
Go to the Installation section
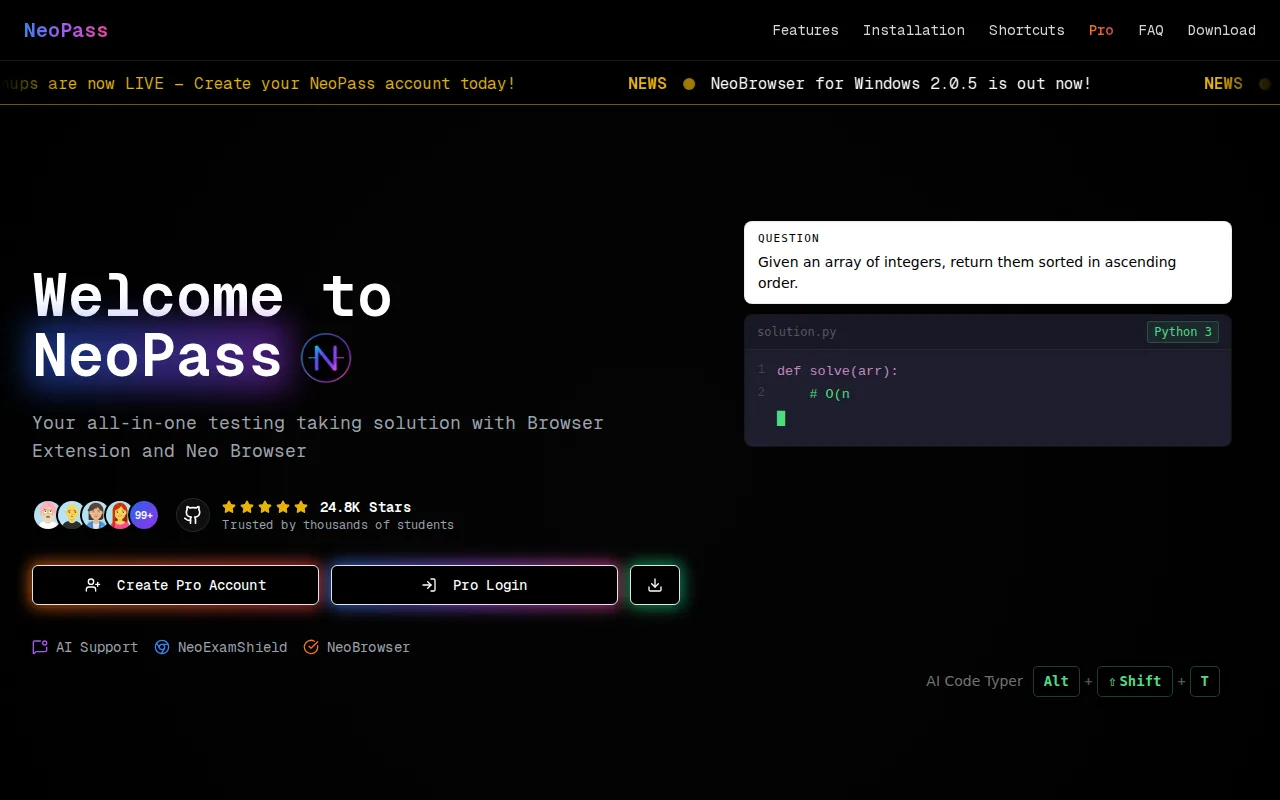tap(914, 30)
